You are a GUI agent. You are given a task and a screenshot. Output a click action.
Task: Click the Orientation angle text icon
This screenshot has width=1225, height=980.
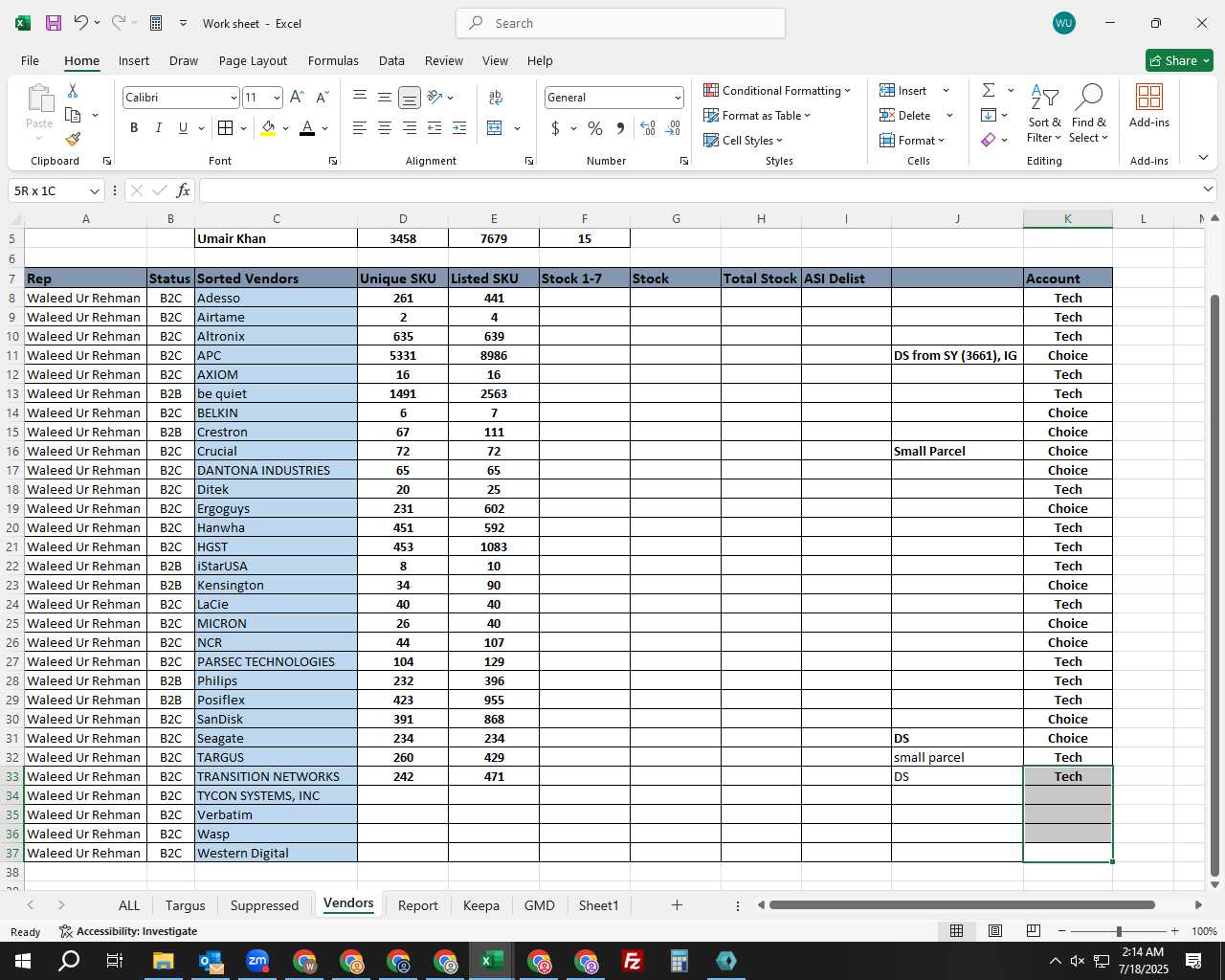point(435,97)
